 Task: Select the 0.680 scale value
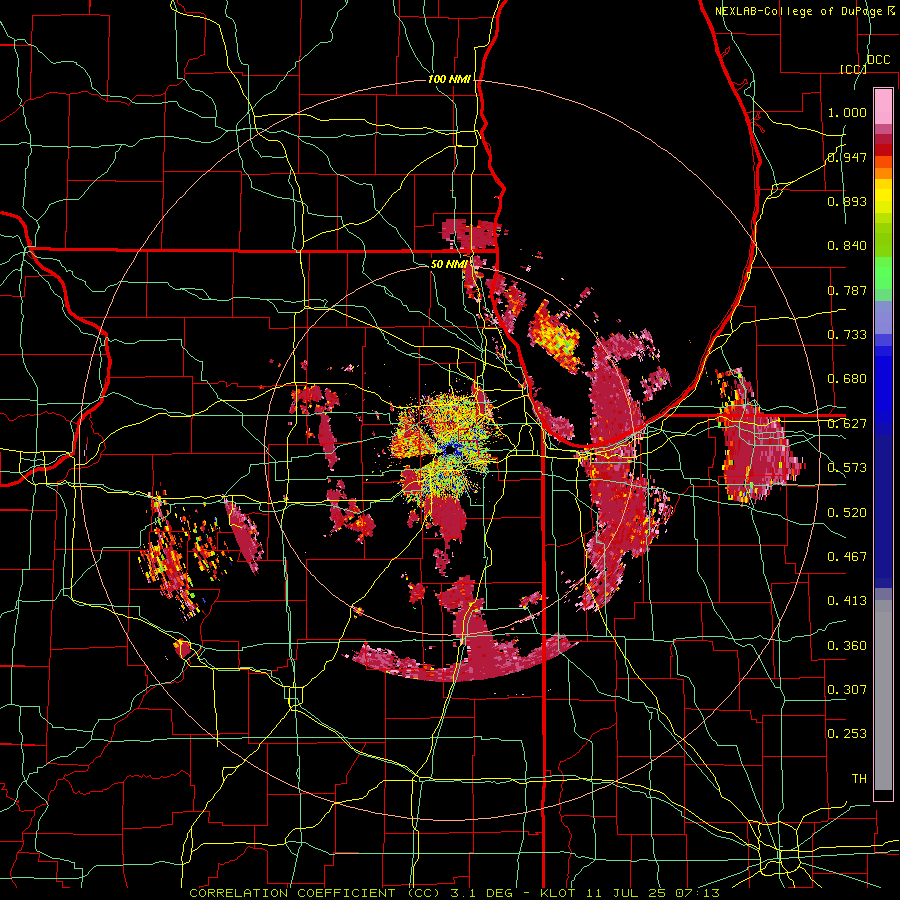pos(847,379)
